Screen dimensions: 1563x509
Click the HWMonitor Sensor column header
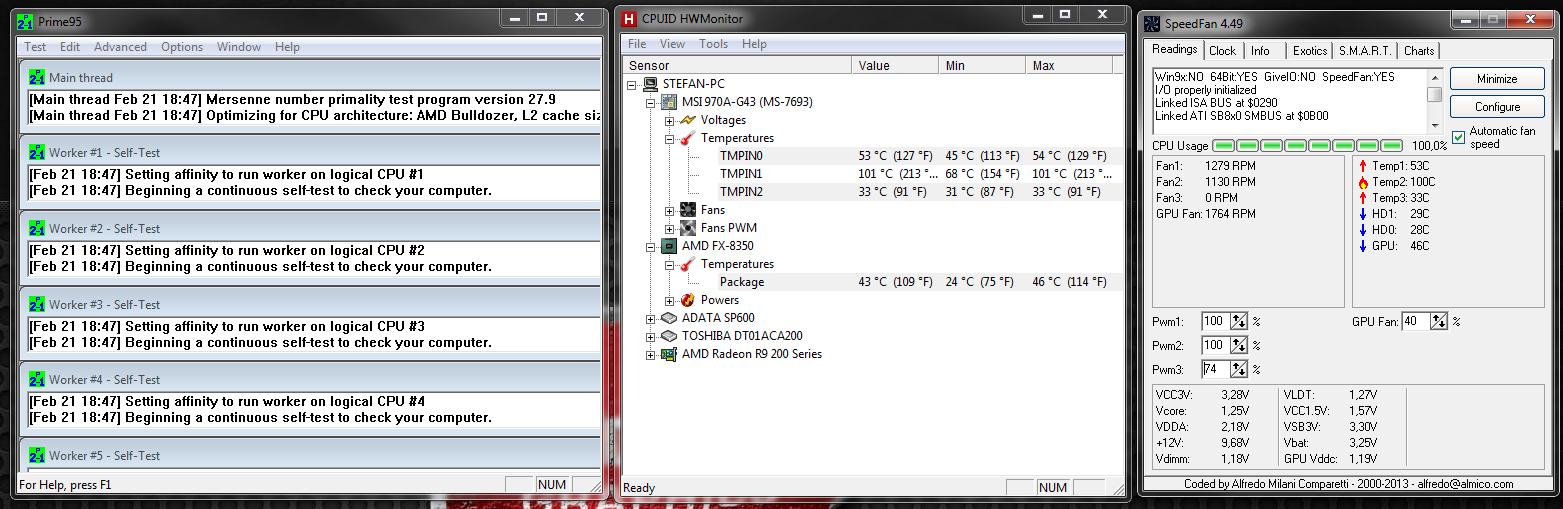click(x=738, y=65)
